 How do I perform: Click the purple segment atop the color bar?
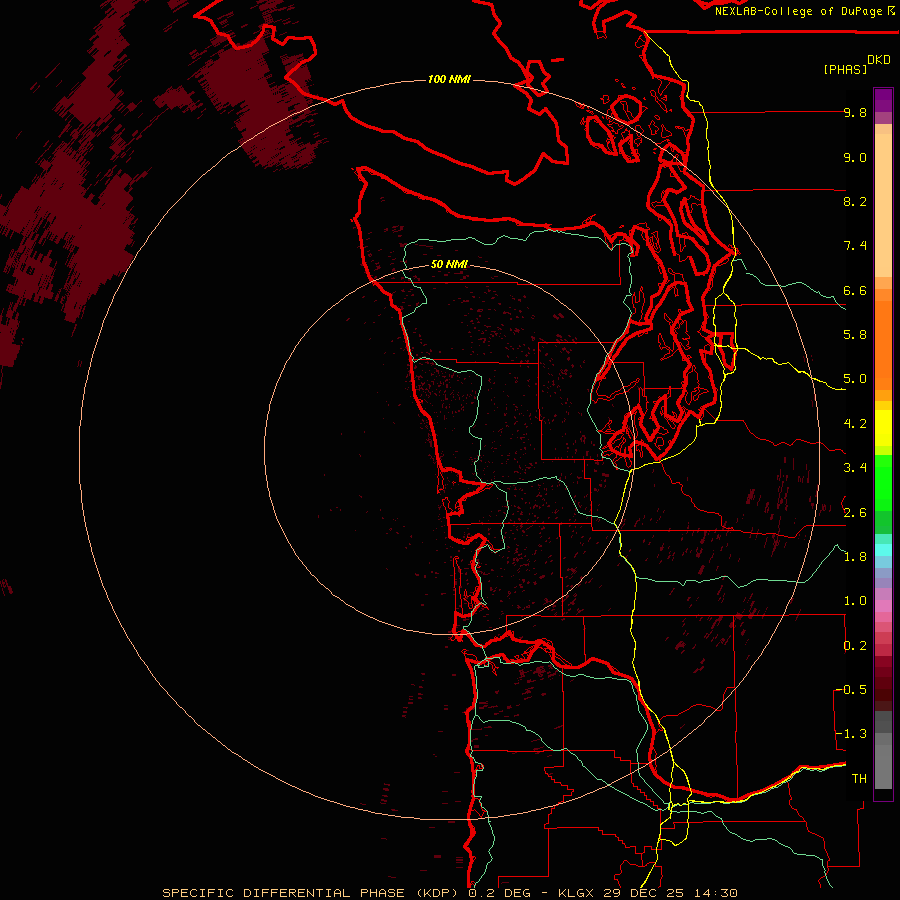click(x=883, y=100)
